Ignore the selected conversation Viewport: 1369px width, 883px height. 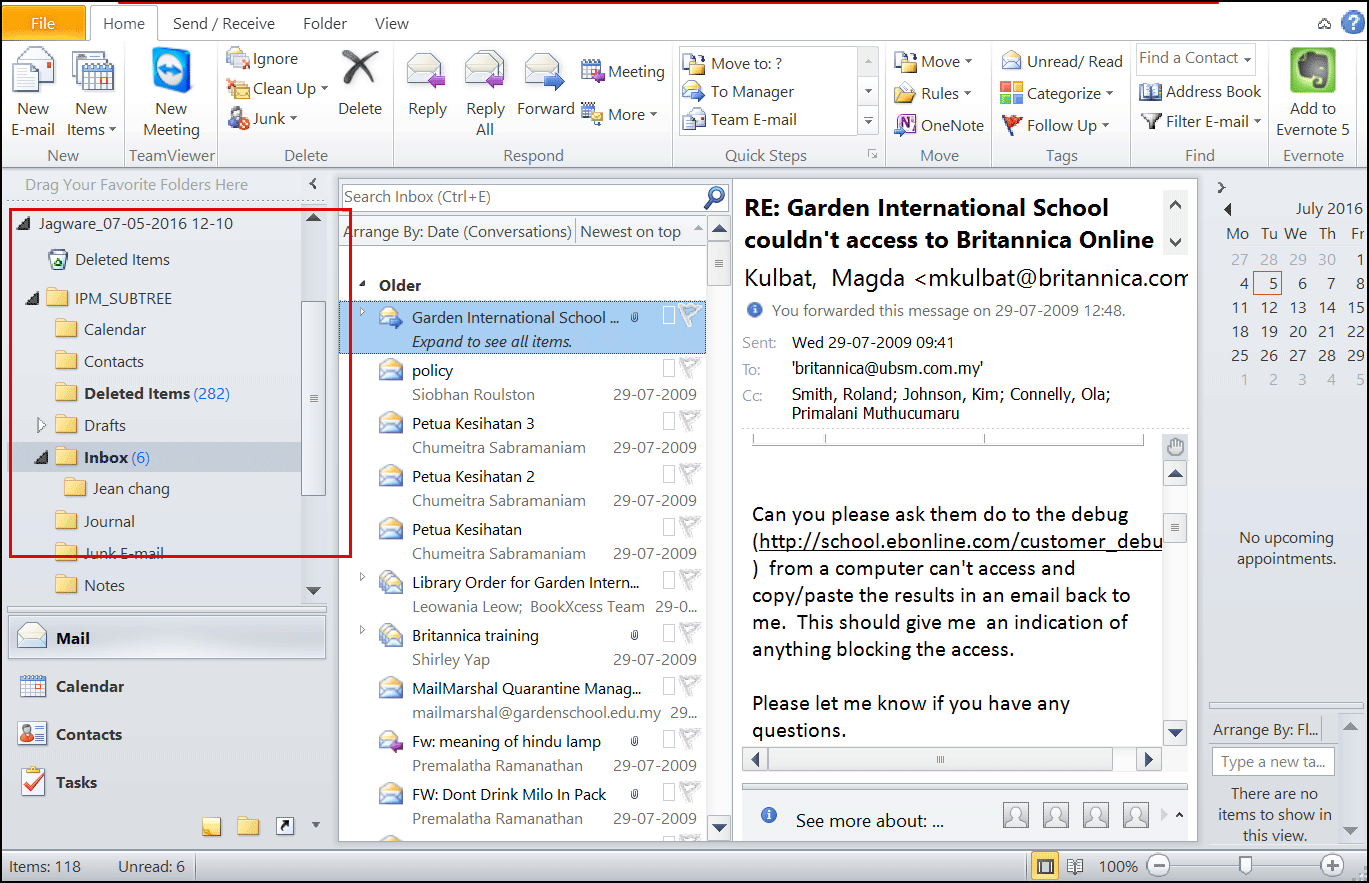(263, 59)
